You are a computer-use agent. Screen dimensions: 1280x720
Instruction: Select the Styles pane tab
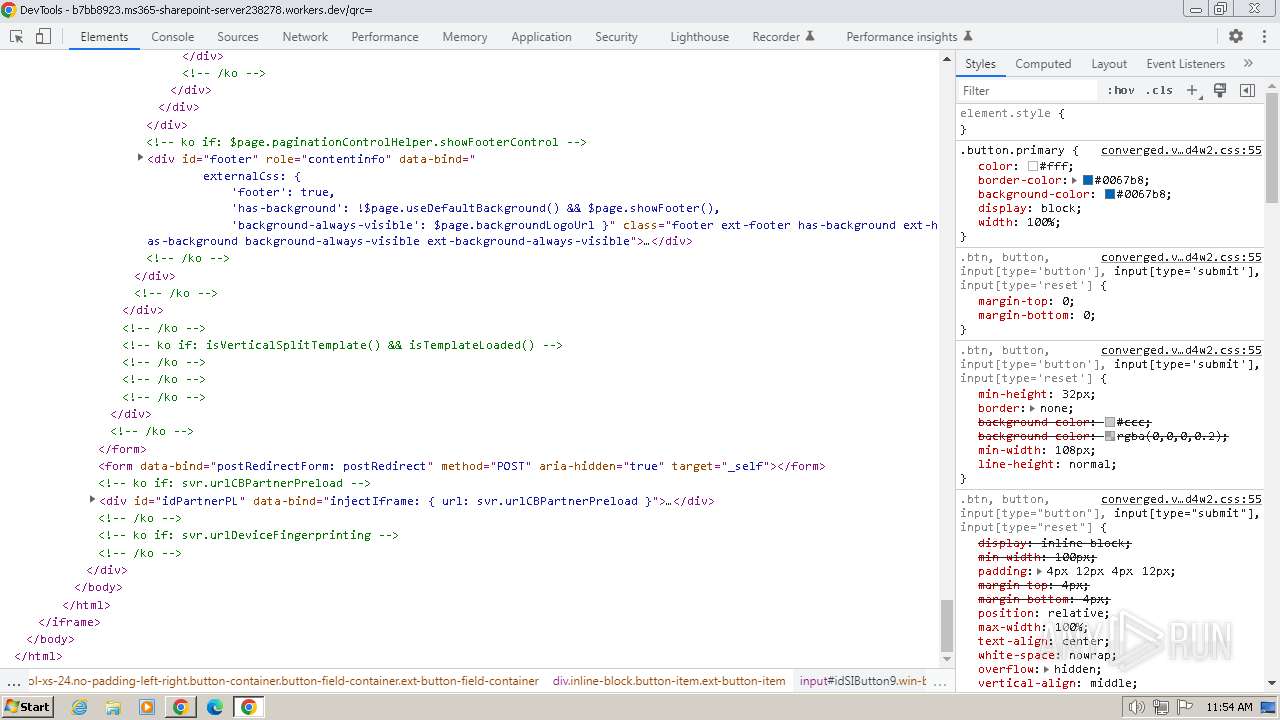point(980,63)
